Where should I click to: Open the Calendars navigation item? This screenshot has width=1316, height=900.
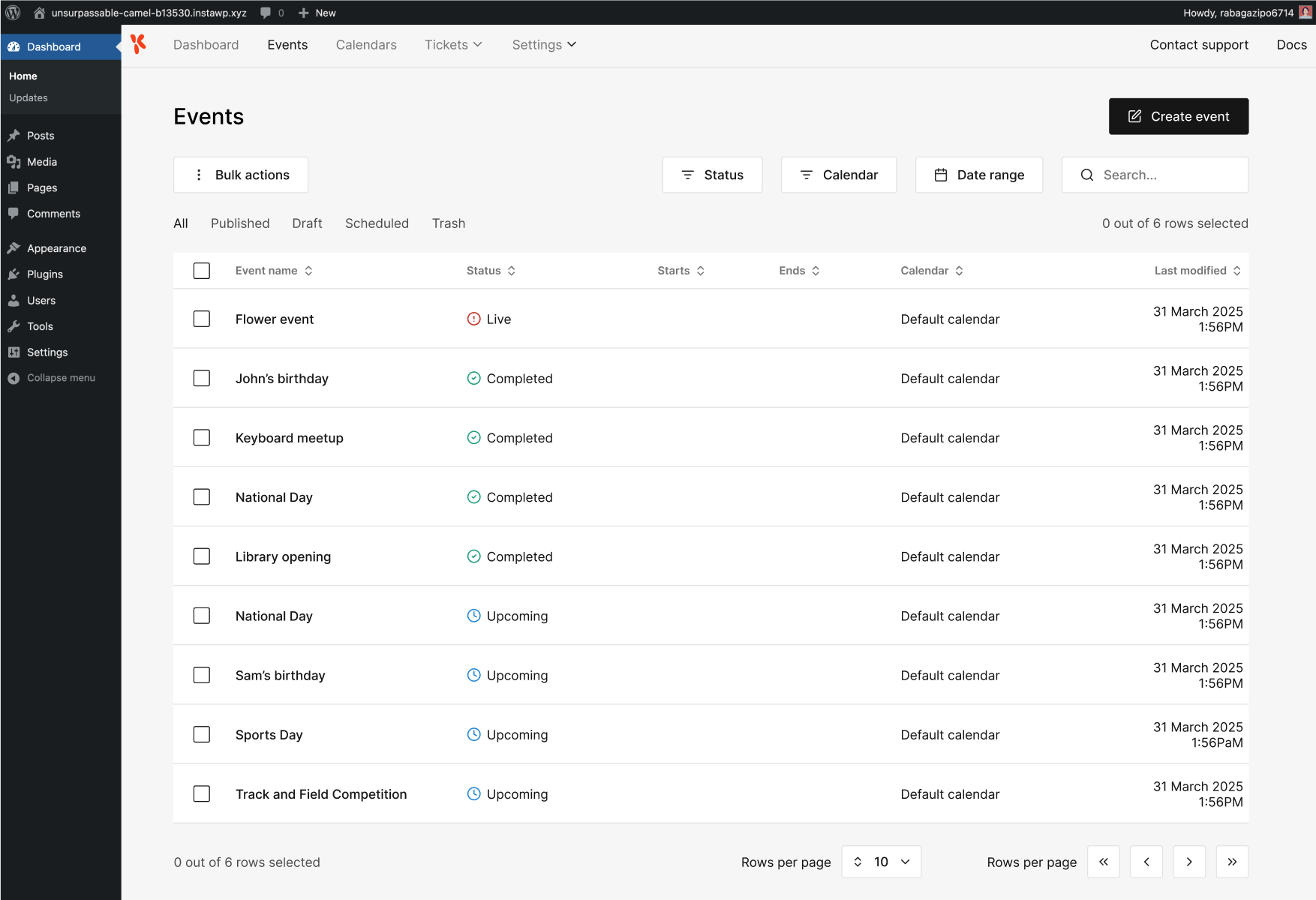pos(366,45)
